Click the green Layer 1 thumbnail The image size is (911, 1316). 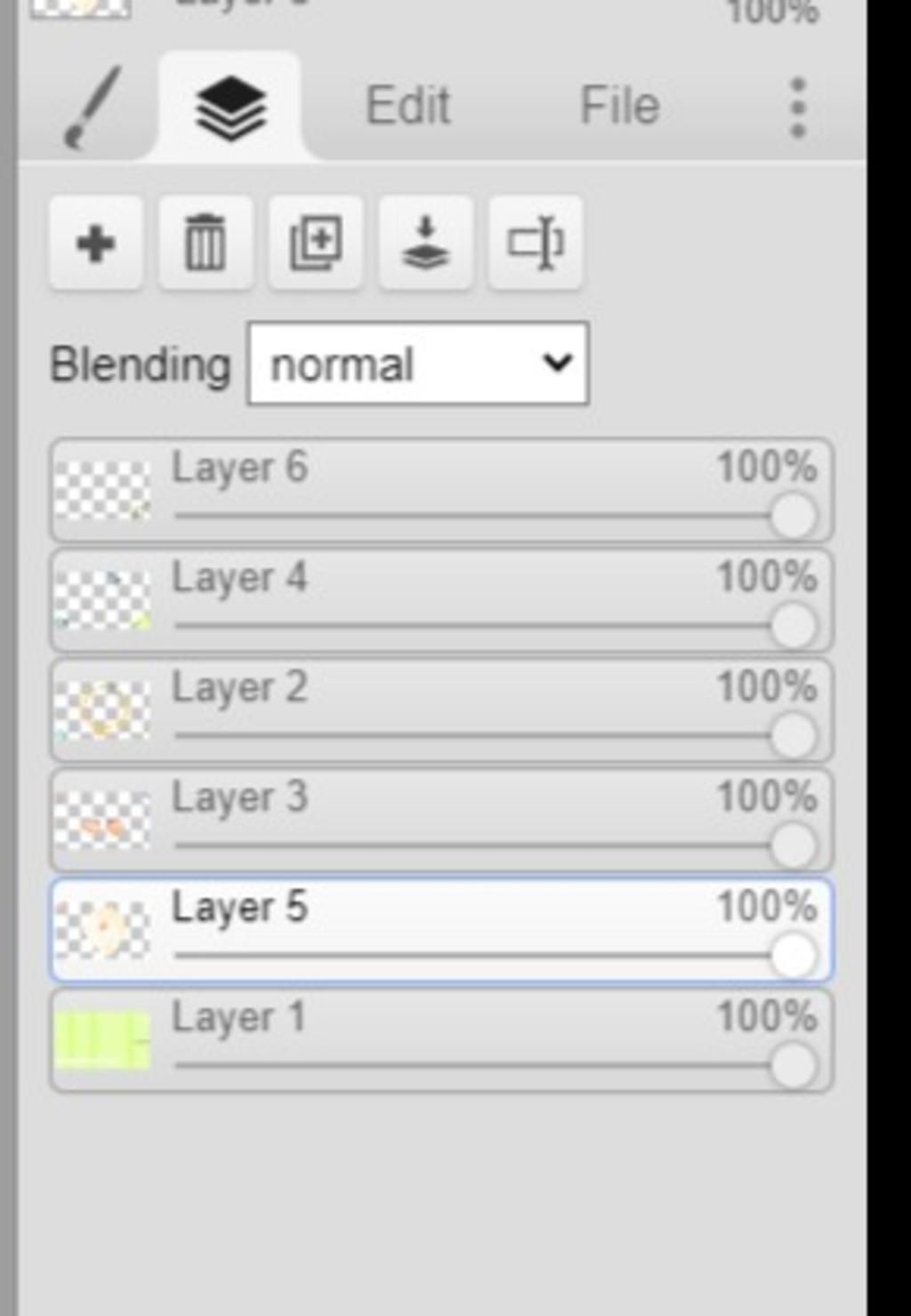click(x=102, y=1040)
